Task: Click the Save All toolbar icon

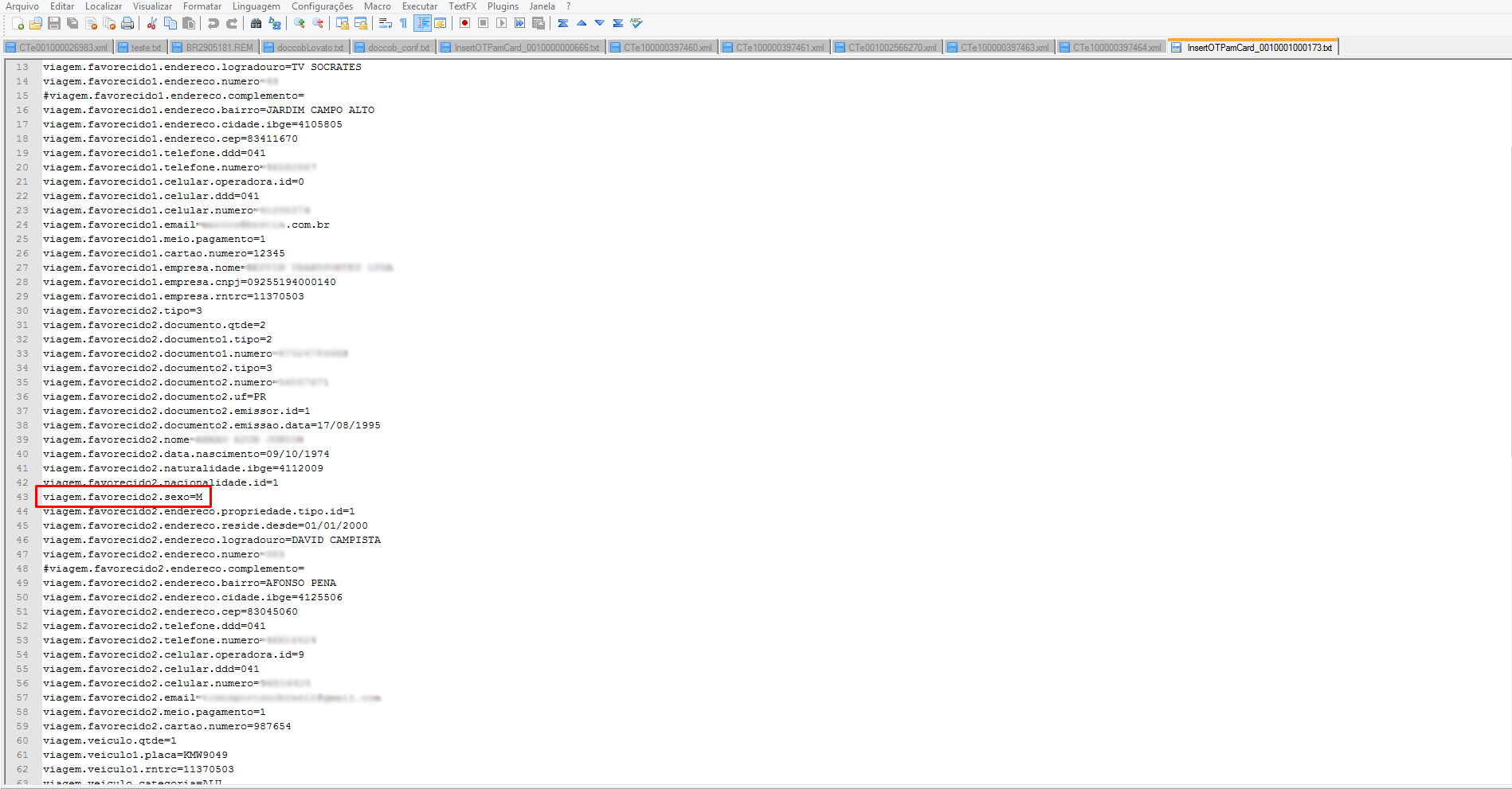Action: (72, 24)
